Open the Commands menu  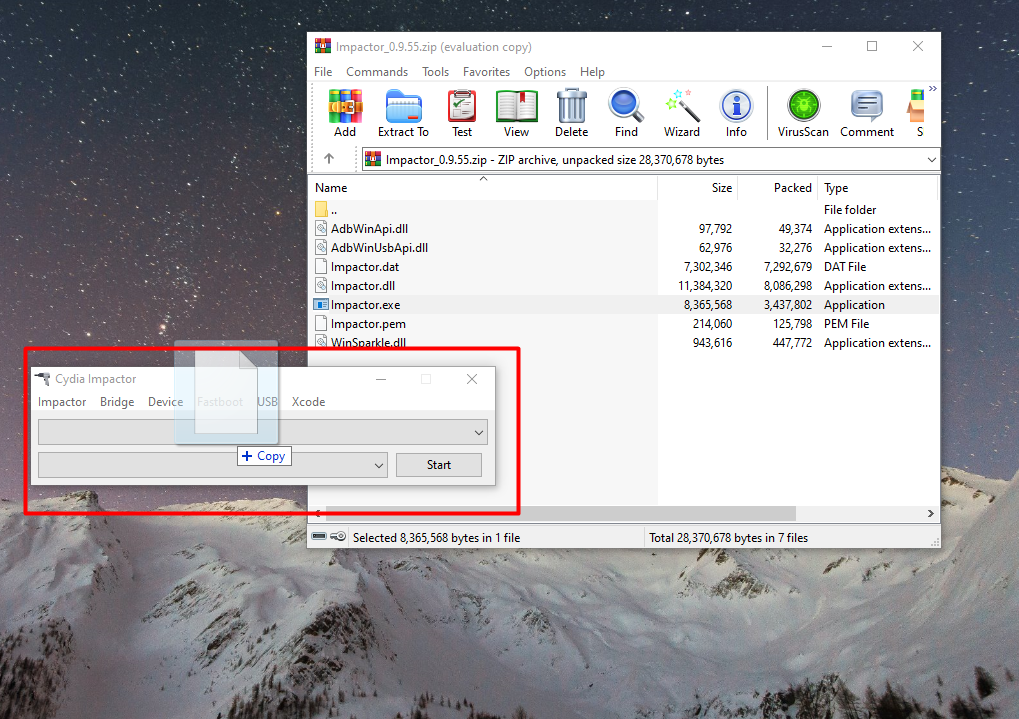377,72
